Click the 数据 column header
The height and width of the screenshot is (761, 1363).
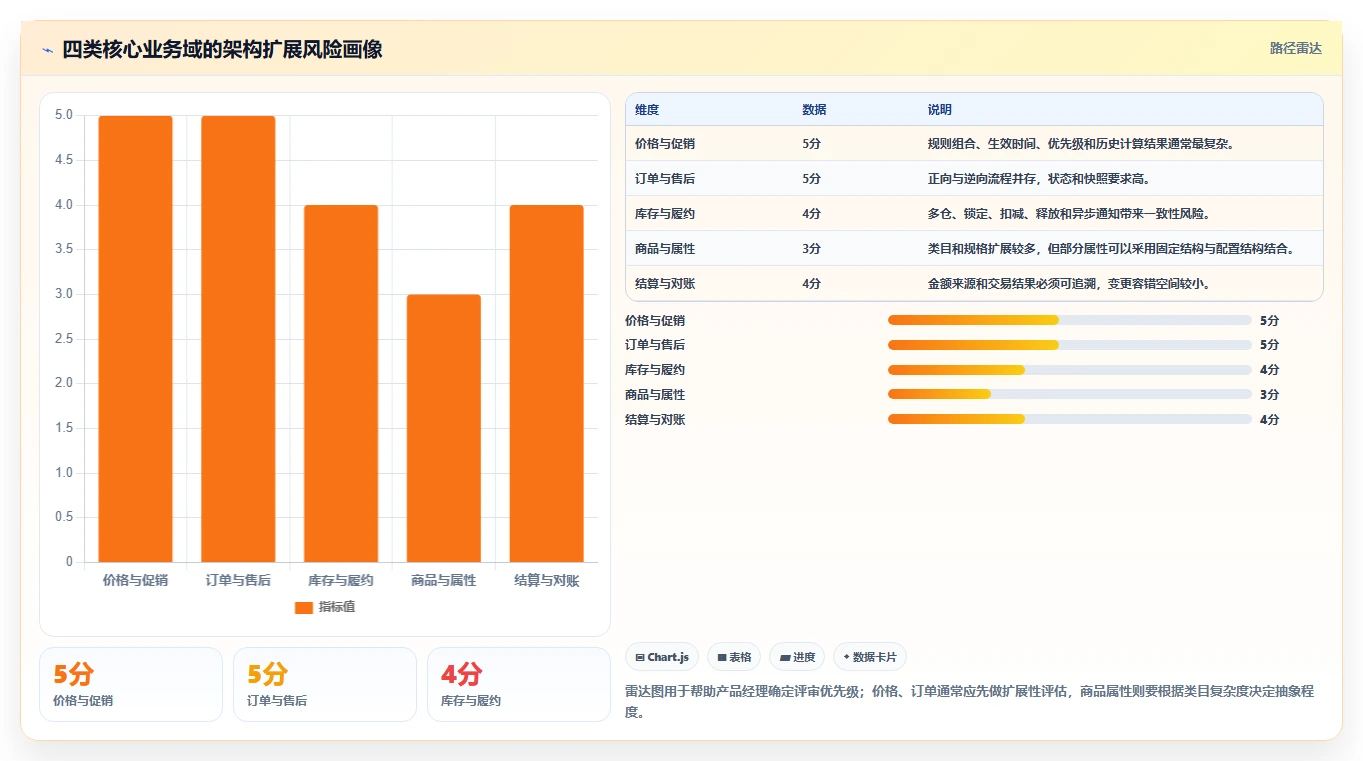coord(814,110)
